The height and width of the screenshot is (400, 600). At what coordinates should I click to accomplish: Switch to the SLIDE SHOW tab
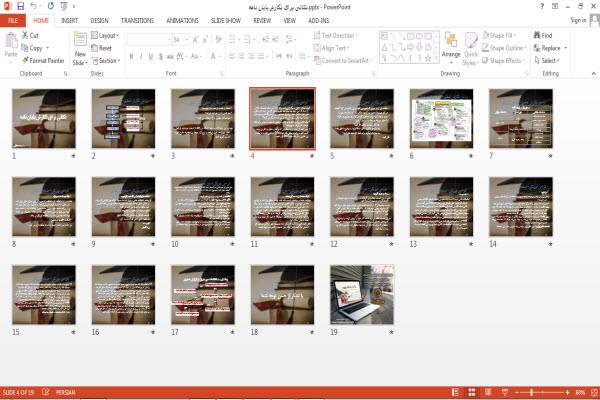(226, 21)
